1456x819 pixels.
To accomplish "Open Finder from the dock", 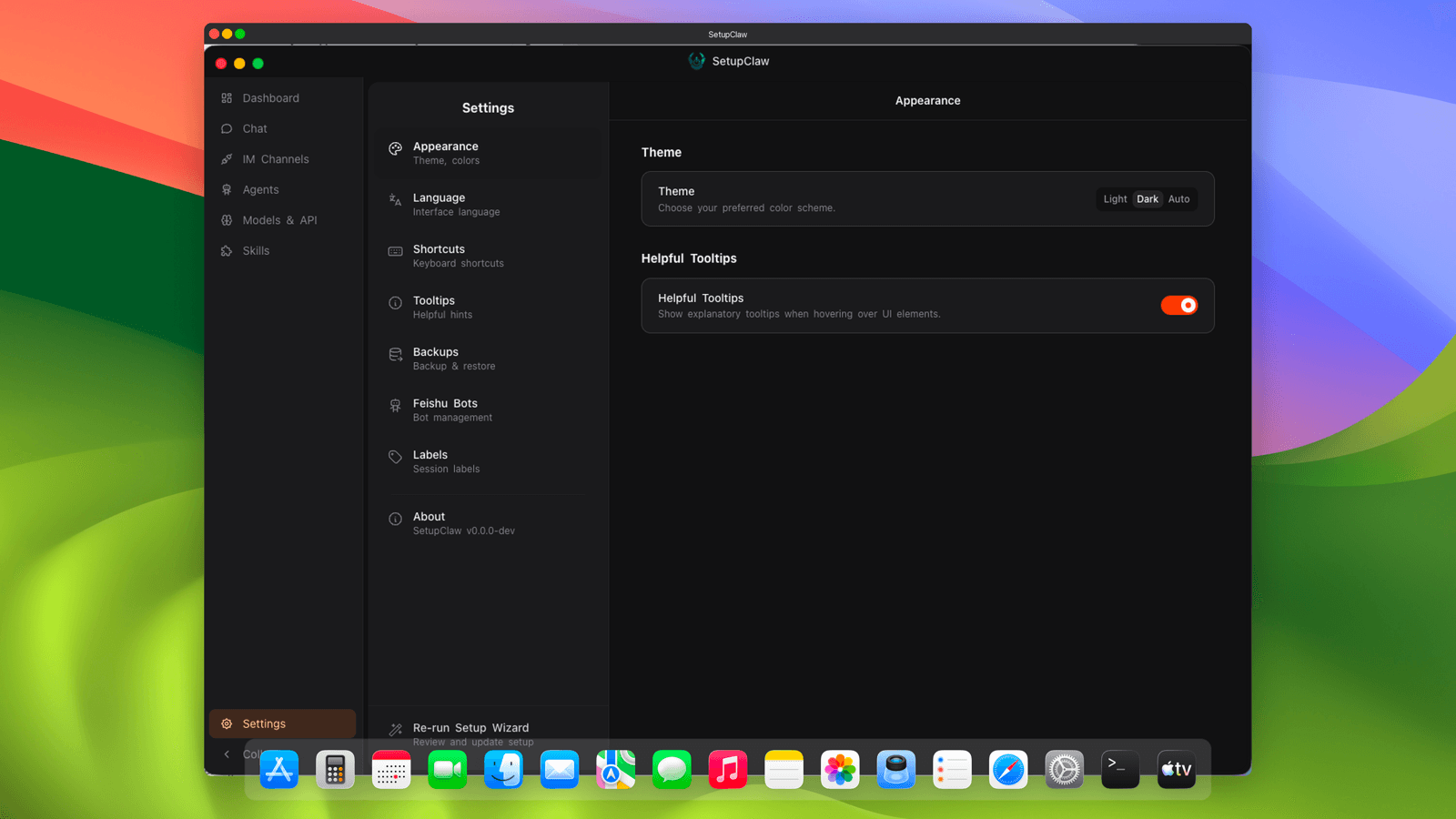I will tap(503, 770).
